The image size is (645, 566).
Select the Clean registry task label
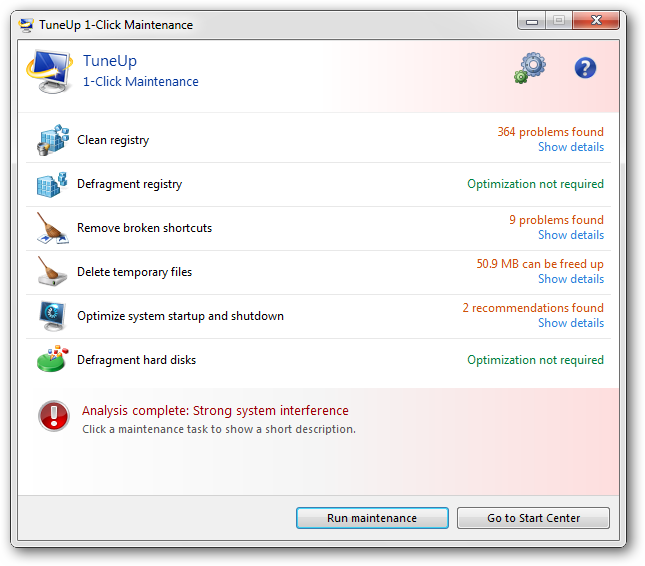click(113, 140)
